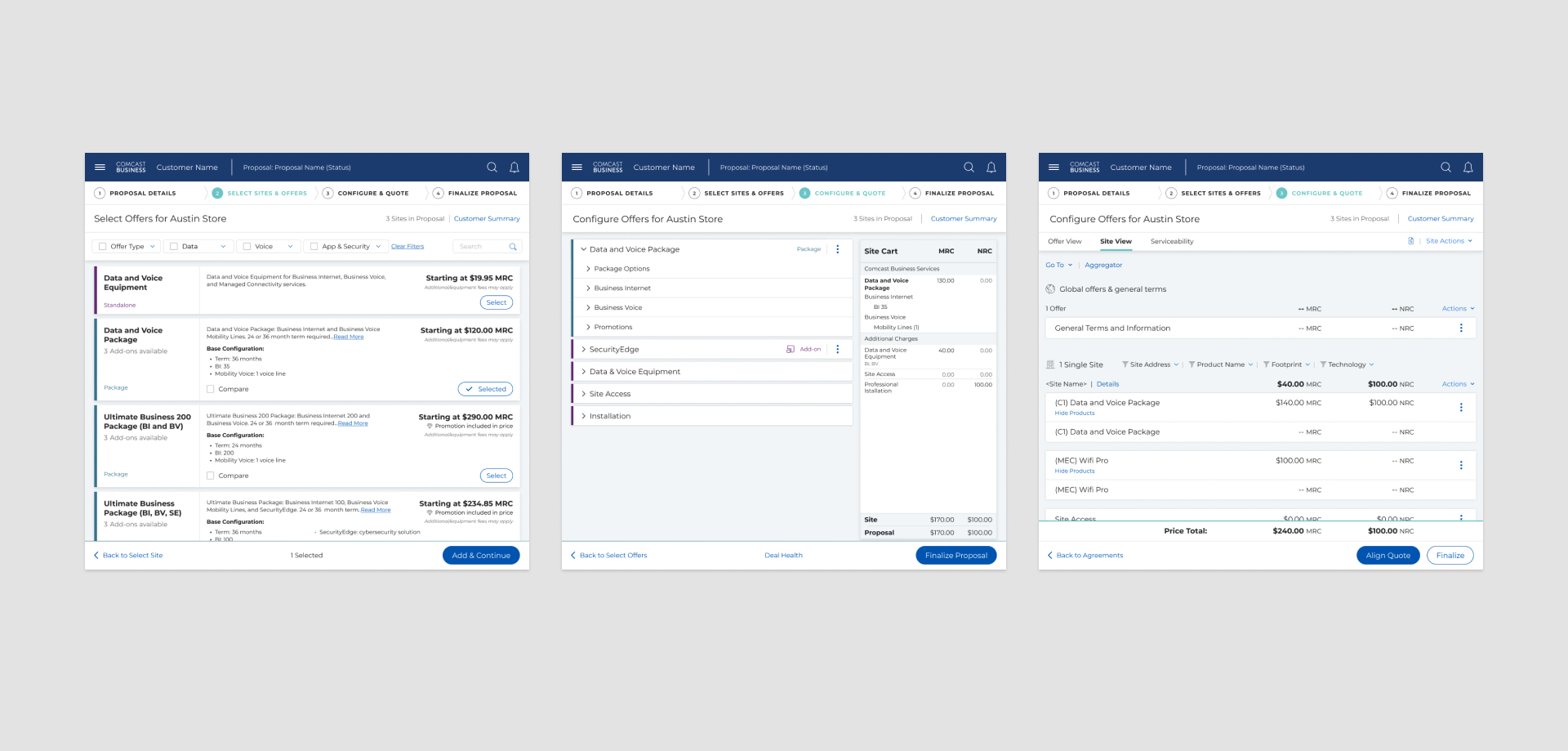
Task: Click notification bell in Site View screen
Action: point(1468,167)
